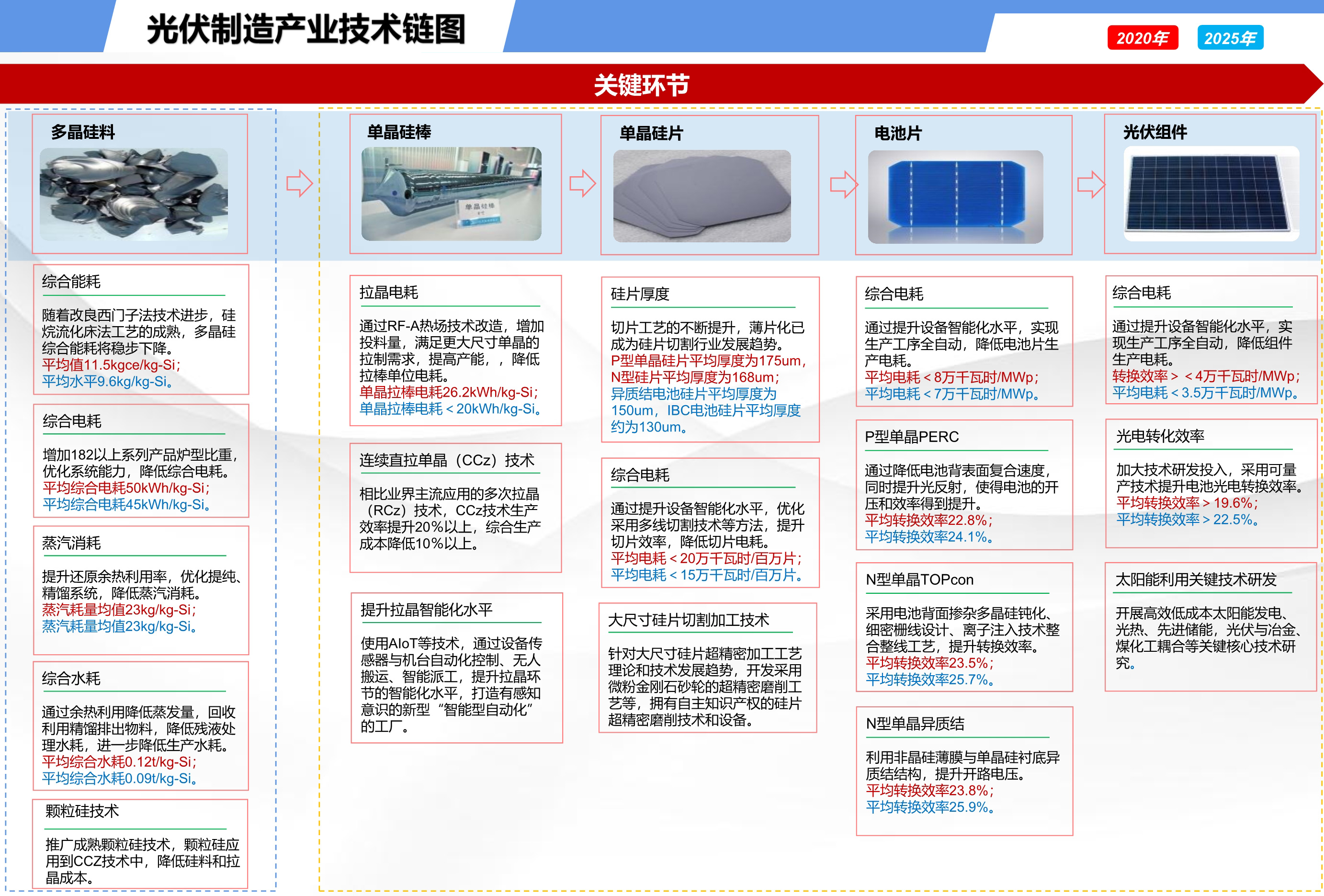Screen dimensions: 1324x896
Task: Click the N型单晶TOPcon card title
Action: click(919, 580)
